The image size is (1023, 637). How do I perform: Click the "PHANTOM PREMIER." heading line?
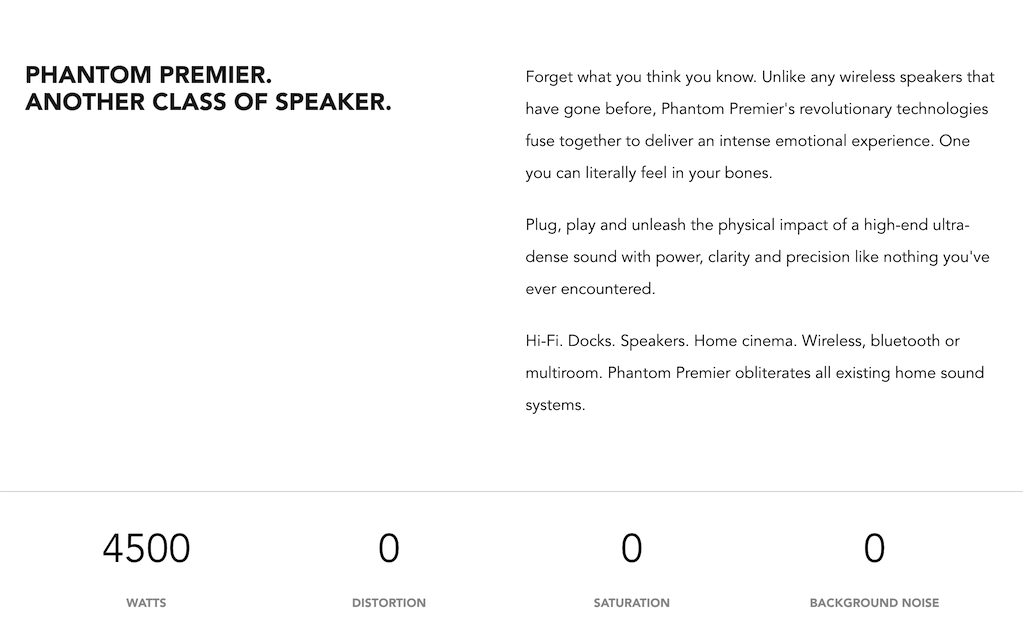click(x=148, y=76)
